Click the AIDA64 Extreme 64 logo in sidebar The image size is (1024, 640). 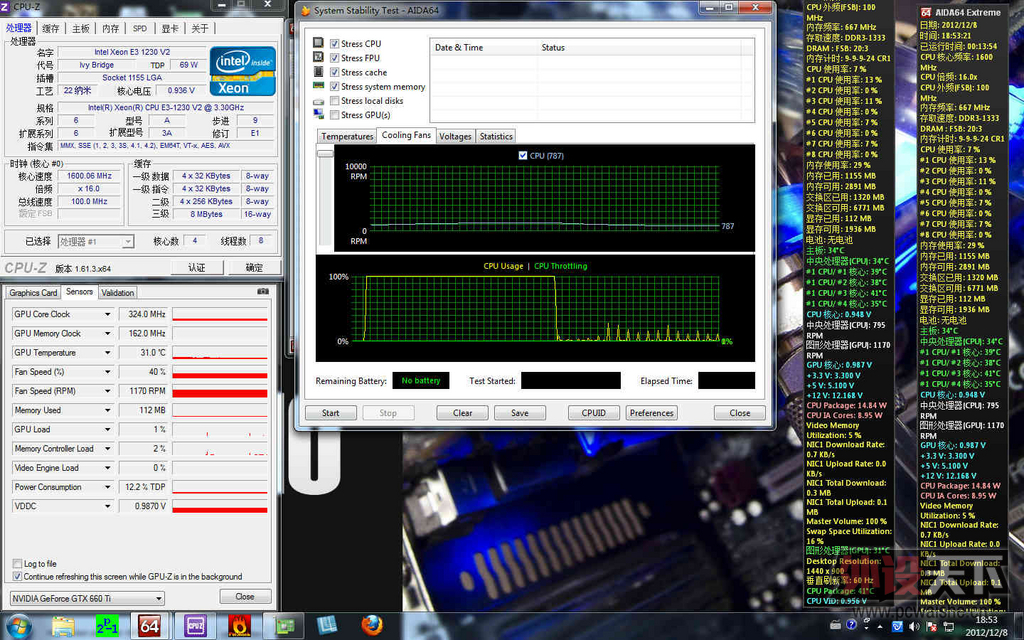(926, 12)
